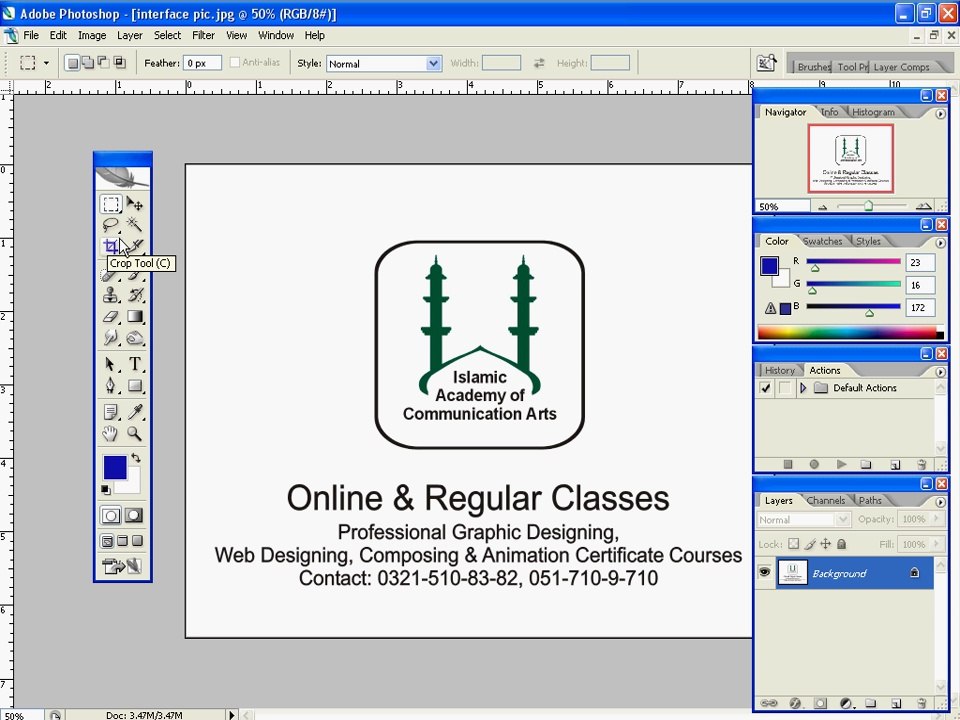Create new action in Actions panel
This screenshot has width=960, height=720.
894,465
